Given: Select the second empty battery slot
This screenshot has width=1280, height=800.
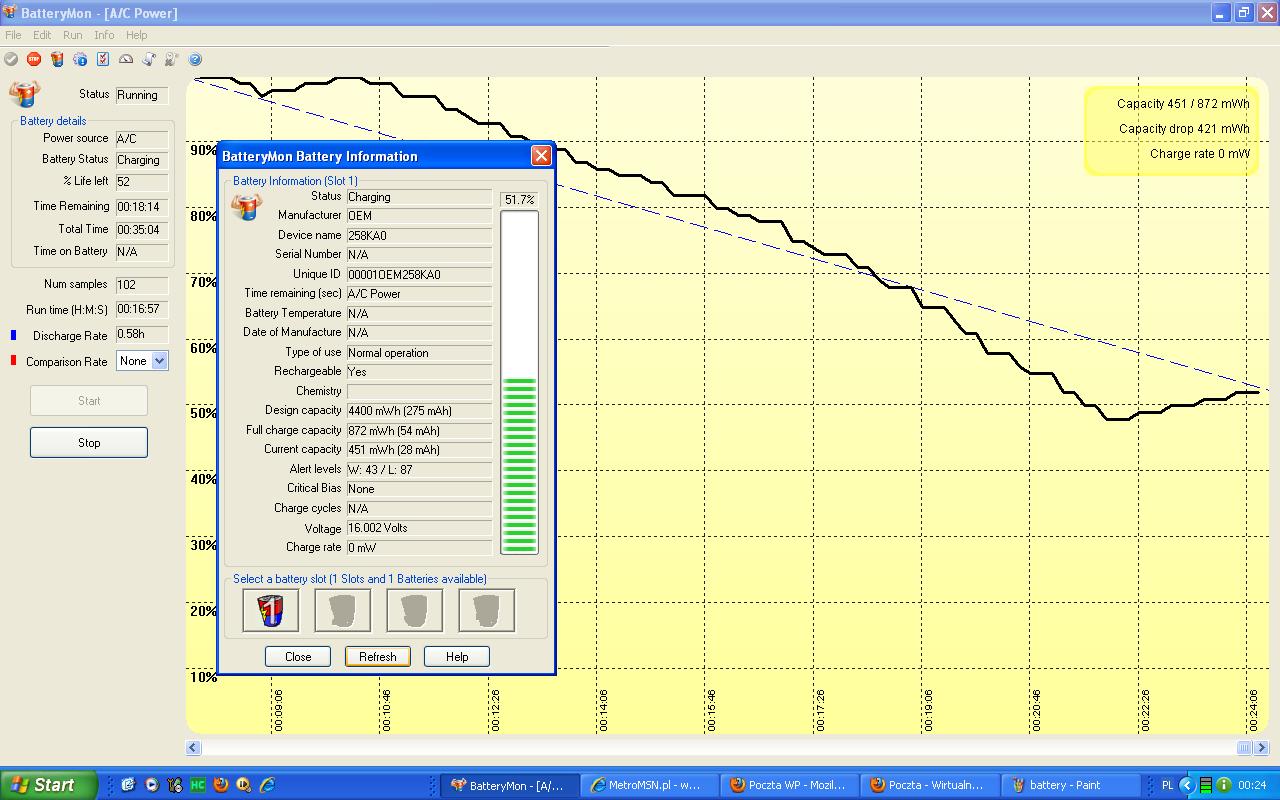Looking at the screenshot, I should 343,610.
